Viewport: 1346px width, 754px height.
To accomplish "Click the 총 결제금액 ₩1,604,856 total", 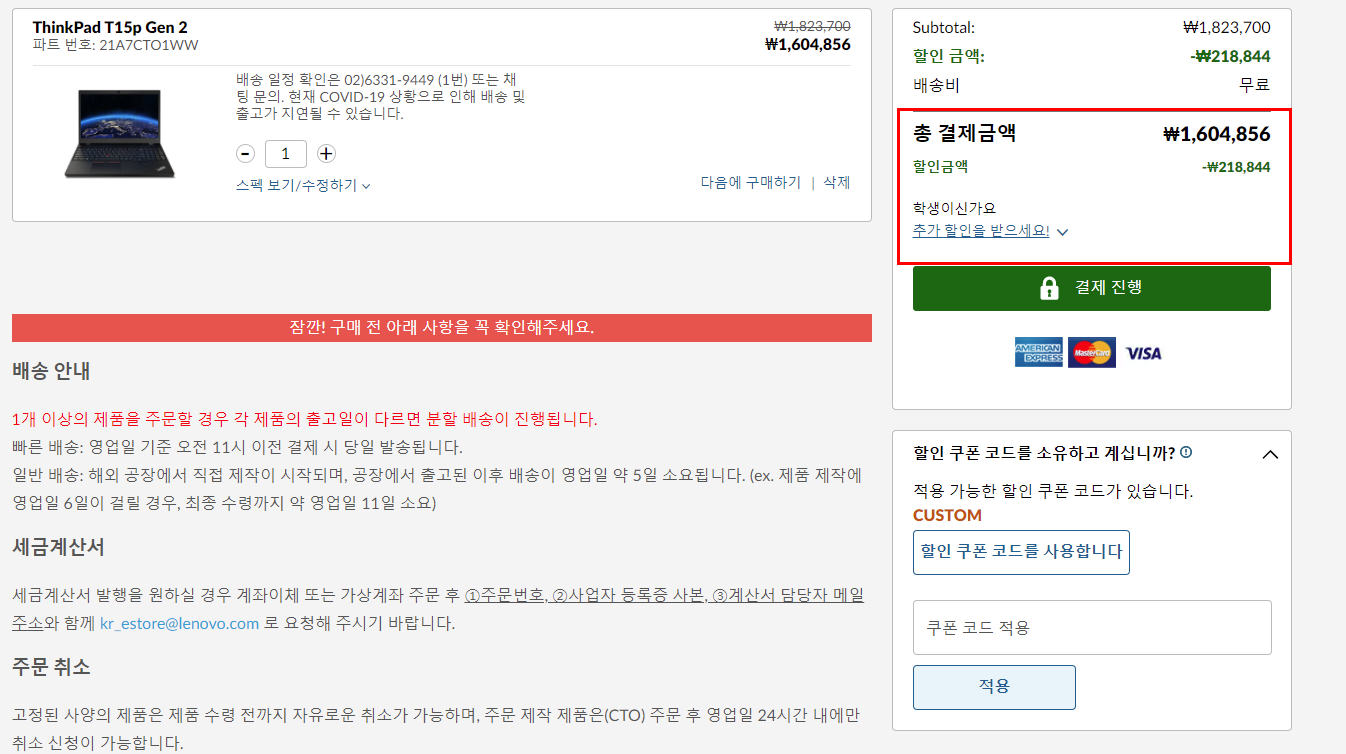I will click(x=1217, y=134).
